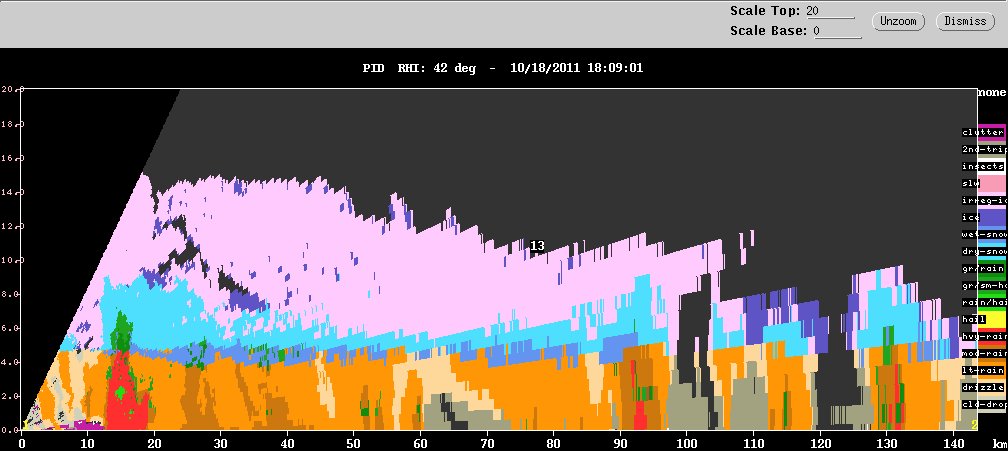Click the 100 km range axis label
Screen dimensions: 1008x451
tap(687, 443)
